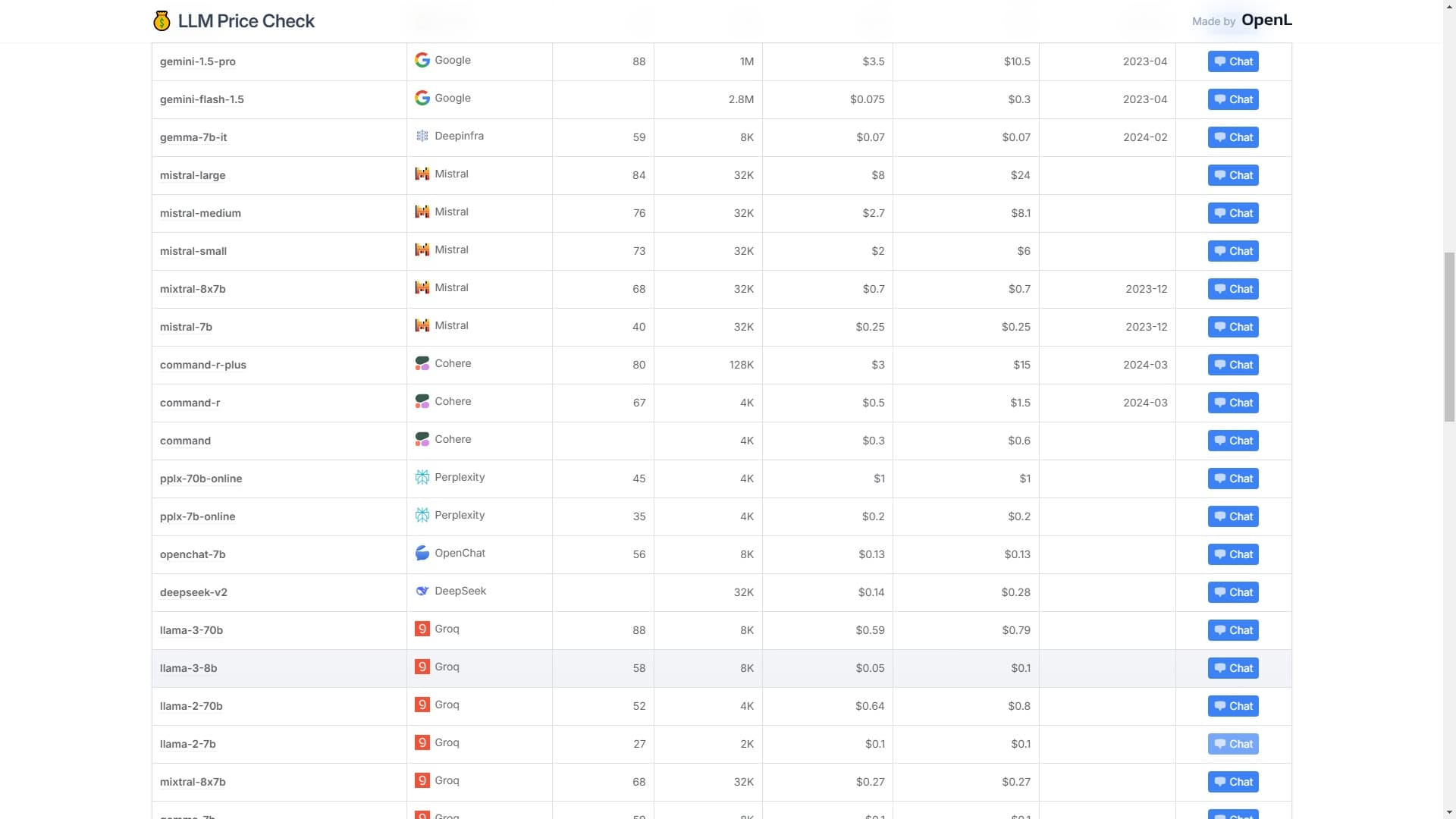Screen dimensions: 1456x819
Task: Click the Groq icon next to llama-3-70b
Action: point(422,629)
